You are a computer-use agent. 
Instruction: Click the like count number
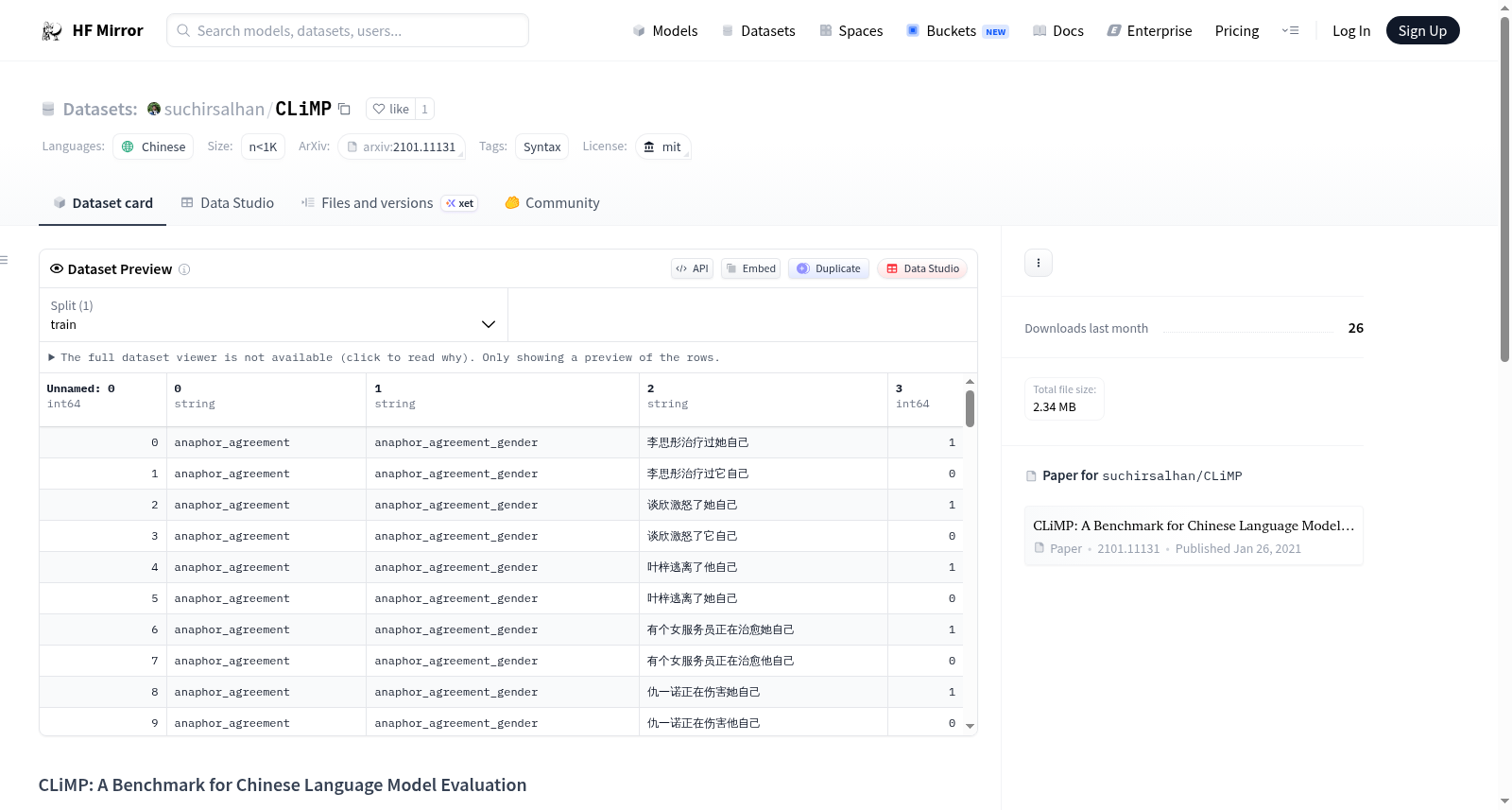coord(425,109)
